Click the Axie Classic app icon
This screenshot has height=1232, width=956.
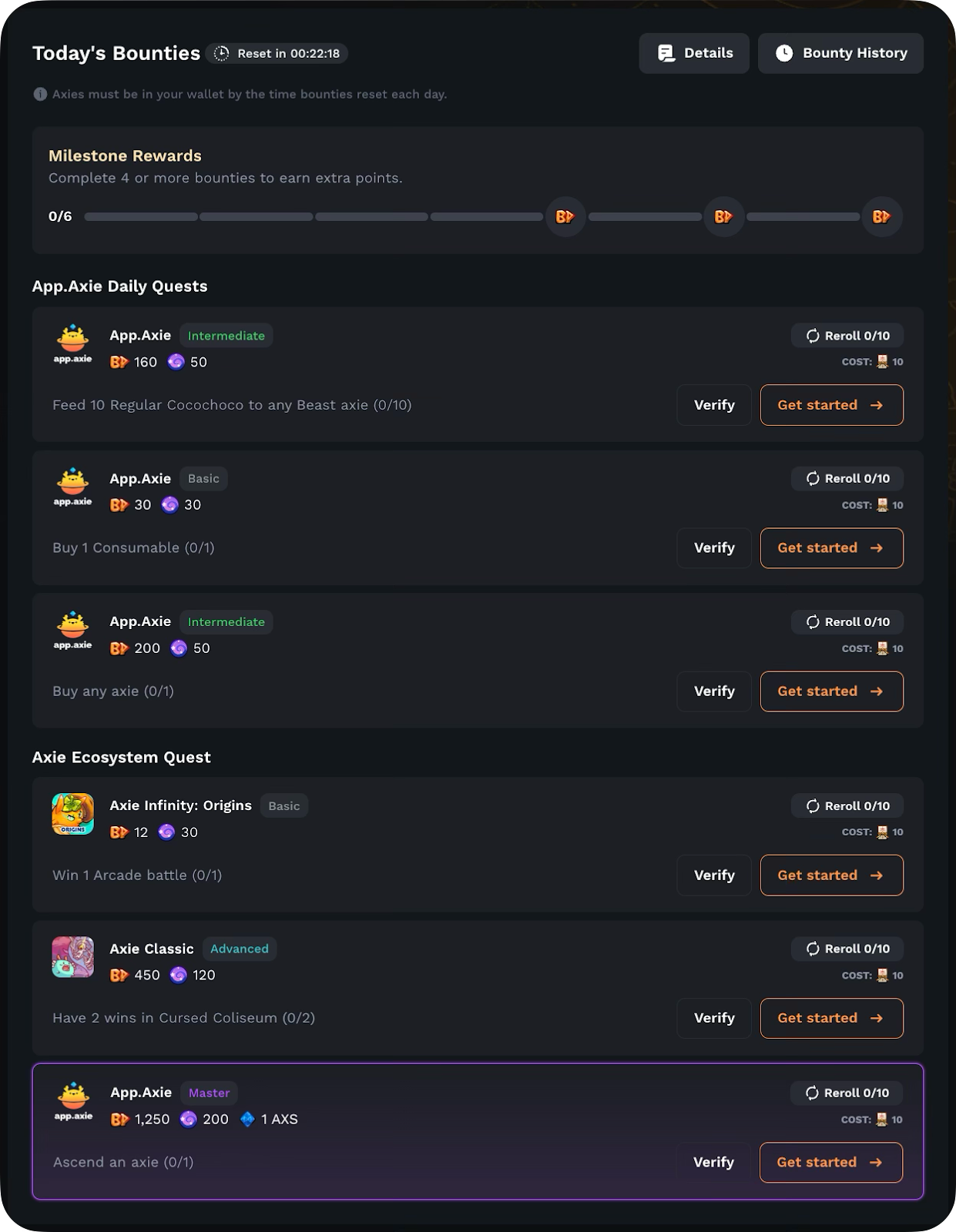[x=72, y=956]
